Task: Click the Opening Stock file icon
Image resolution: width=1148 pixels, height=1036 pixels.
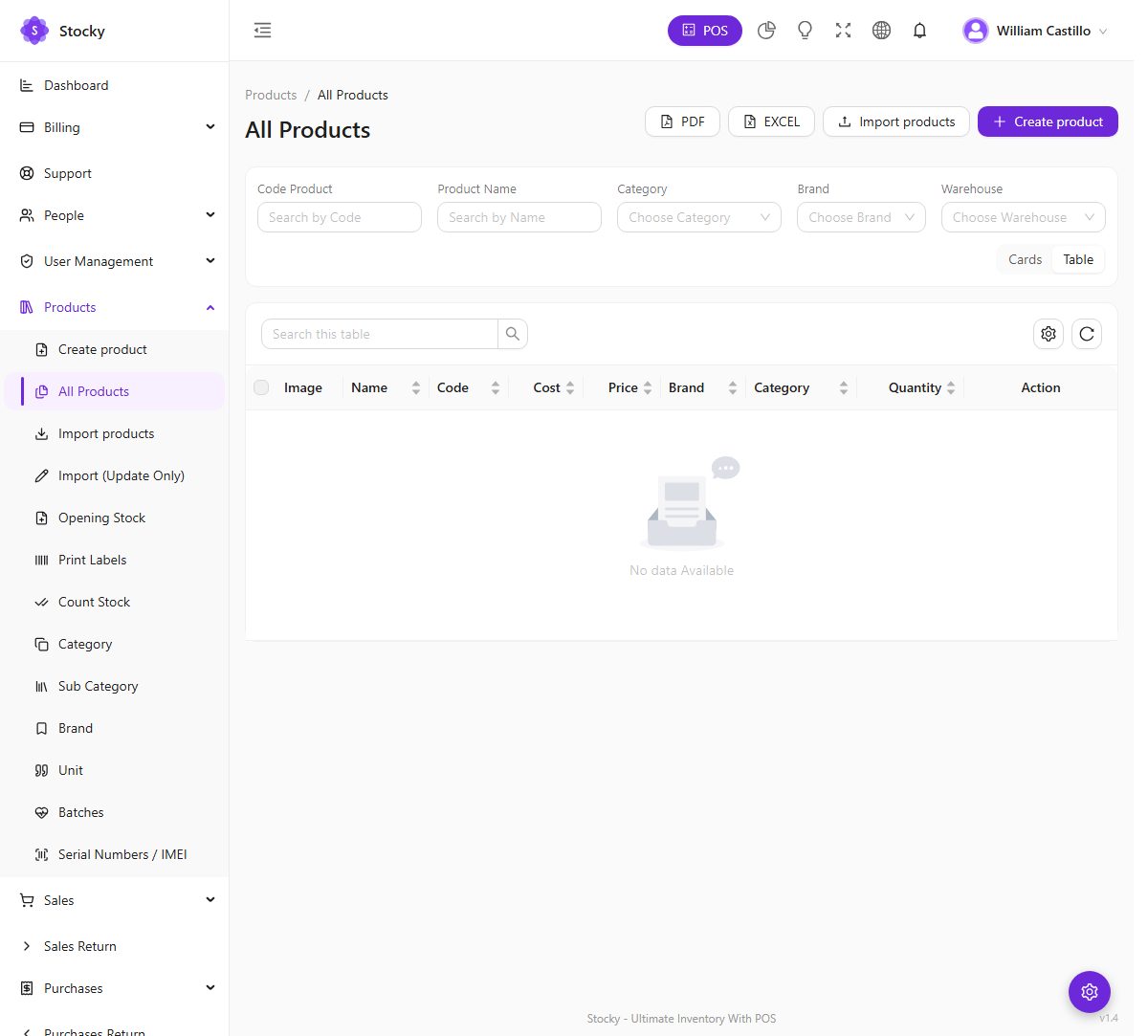Action: coord(41,518)
